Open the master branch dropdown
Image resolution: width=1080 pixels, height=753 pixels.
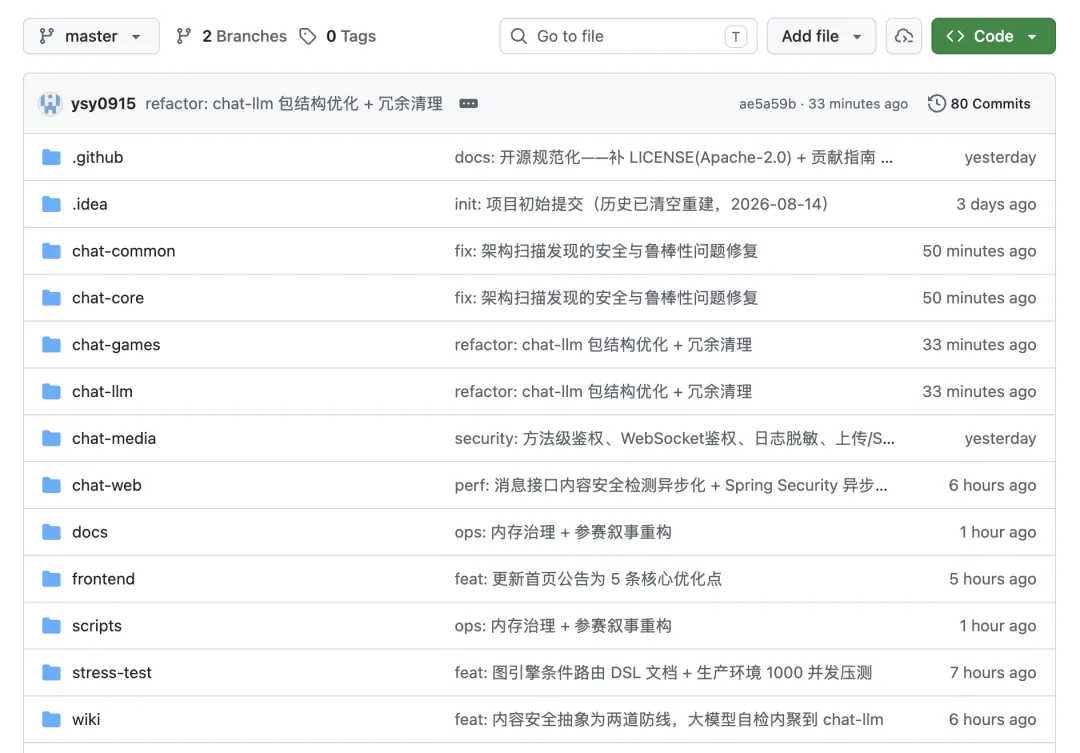[x=91, y=36]
